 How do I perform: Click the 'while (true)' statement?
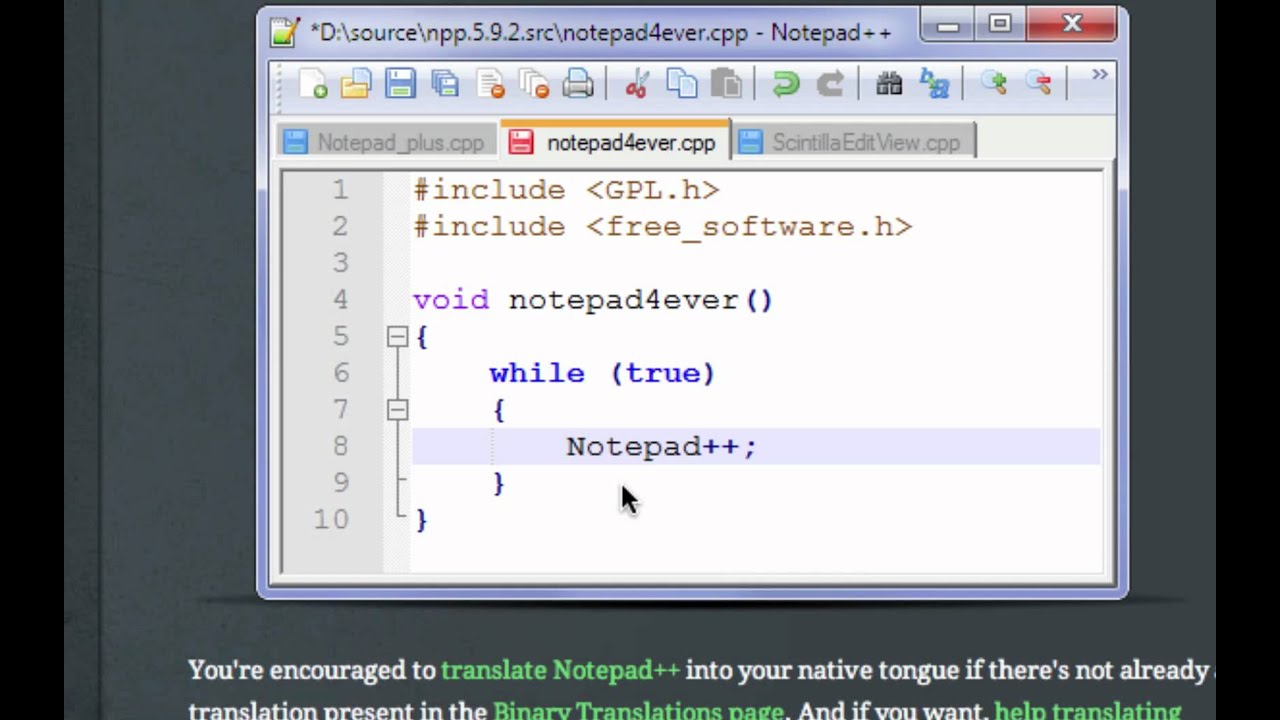602,373
